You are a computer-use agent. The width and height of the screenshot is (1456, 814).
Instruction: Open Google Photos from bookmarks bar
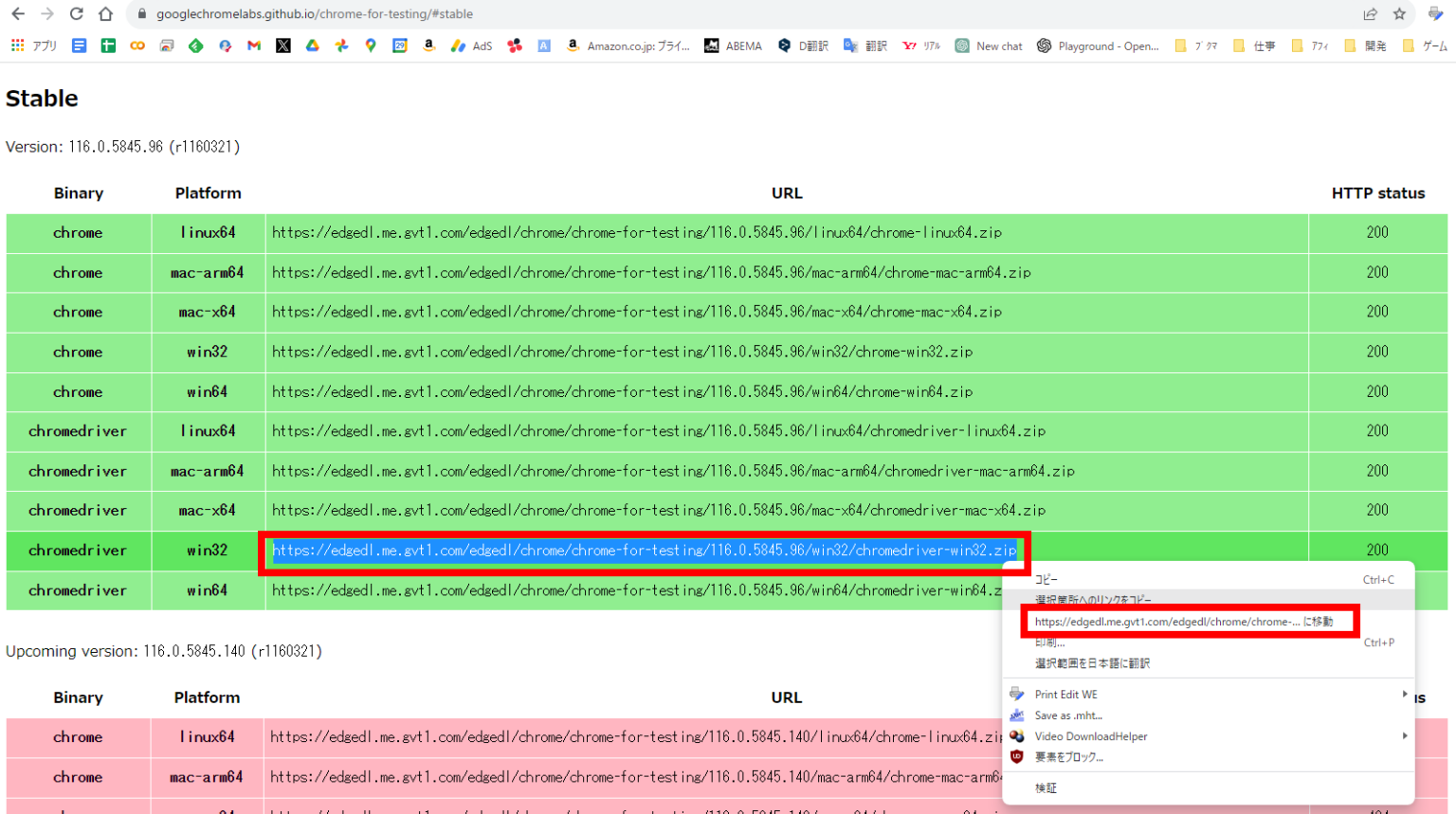340,45
